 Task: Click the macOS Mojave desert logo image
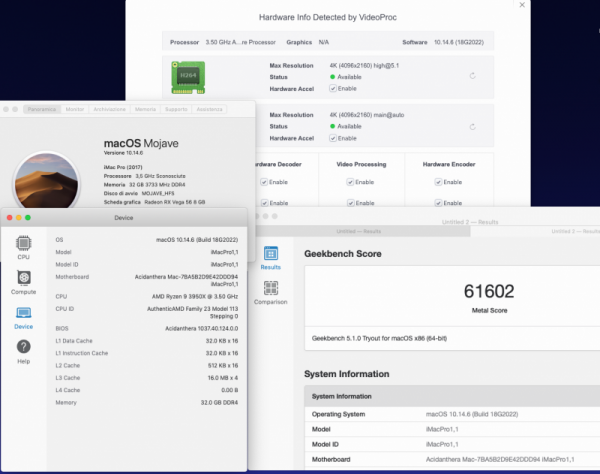click(x=46, y=181)
